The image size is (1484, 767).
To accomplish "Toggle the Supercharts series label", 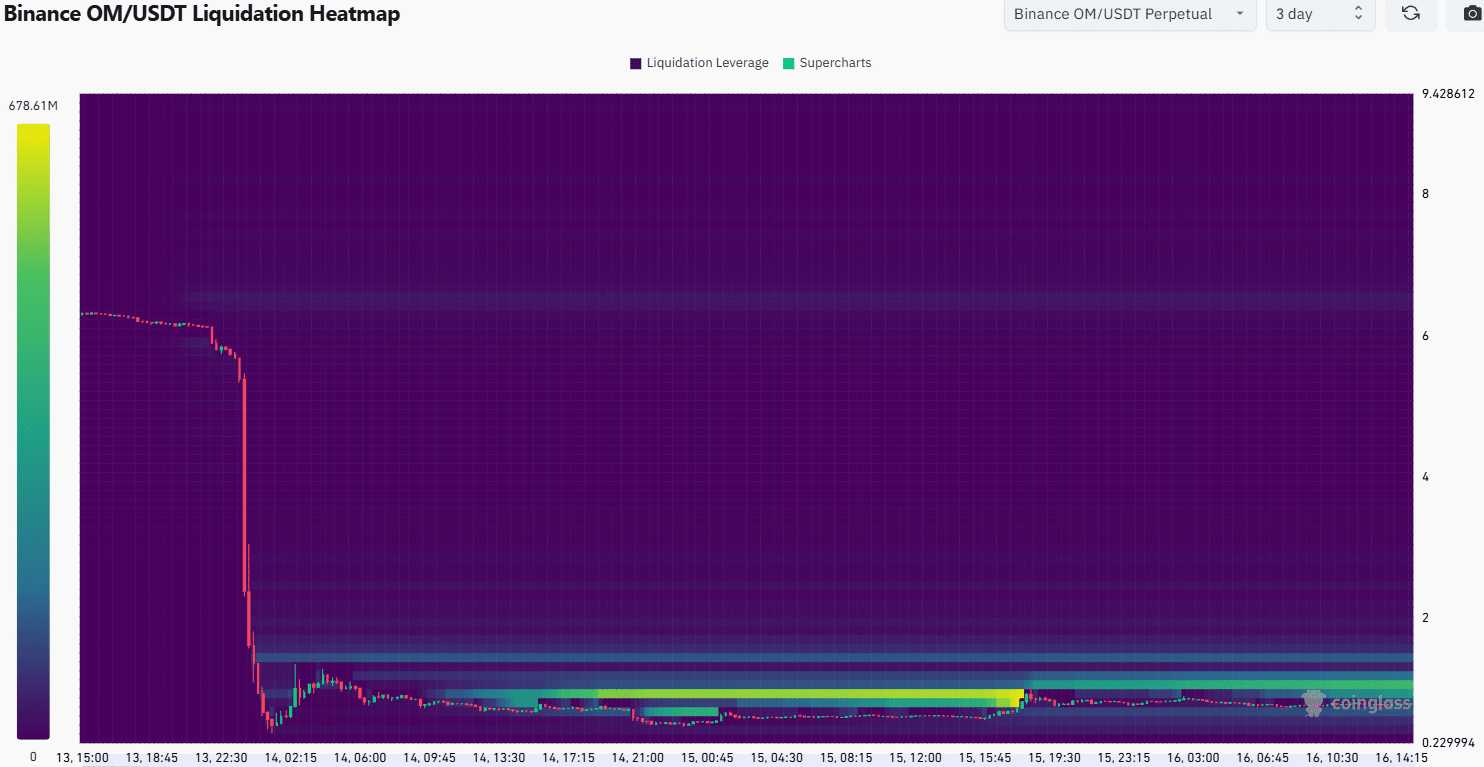I will tap(835, 63).
